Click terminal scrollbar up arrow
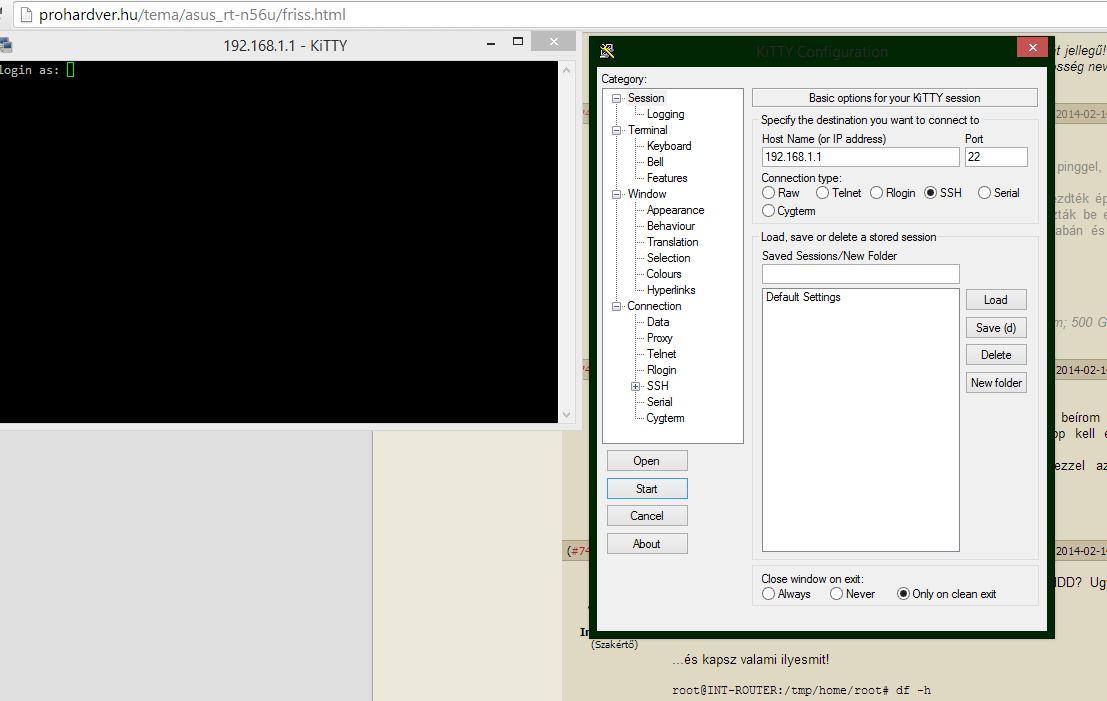The height and width of the screenshot is (701, 1107). pos(566,70)
